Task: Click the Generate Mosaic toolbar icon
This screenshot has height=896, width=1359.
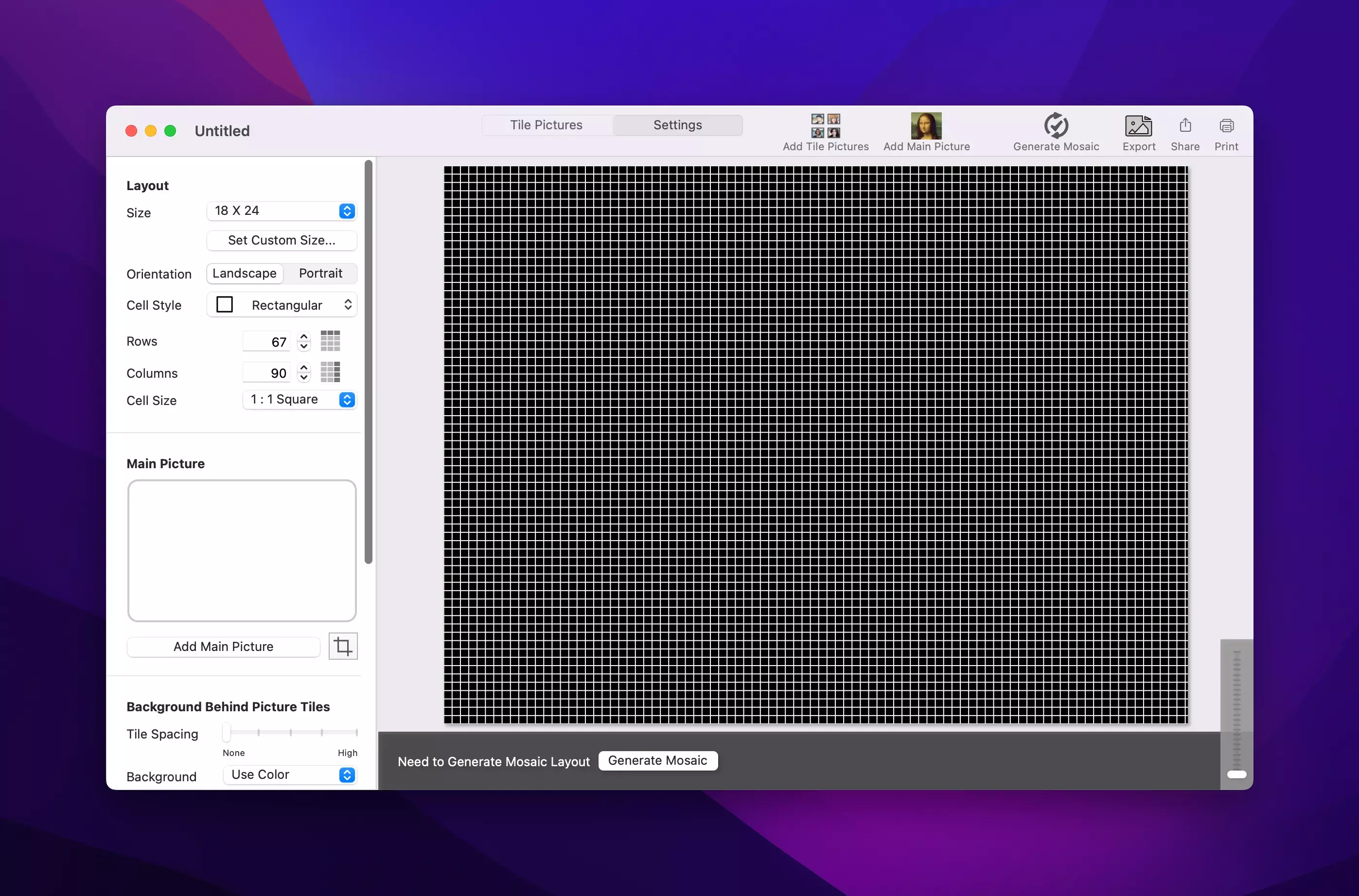Action: pyautogui.click(x=1056, y=126)
